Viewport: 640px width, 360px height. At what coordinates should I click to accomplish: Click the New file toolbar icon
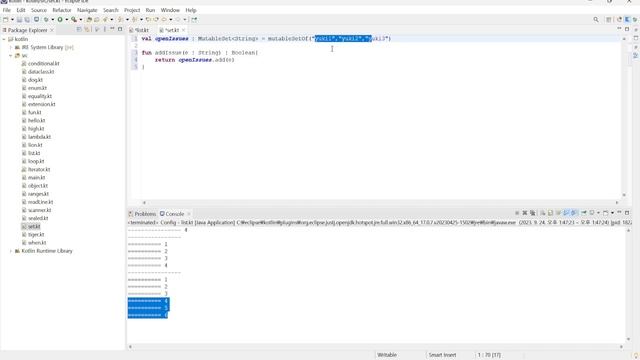tap(5, 20)
